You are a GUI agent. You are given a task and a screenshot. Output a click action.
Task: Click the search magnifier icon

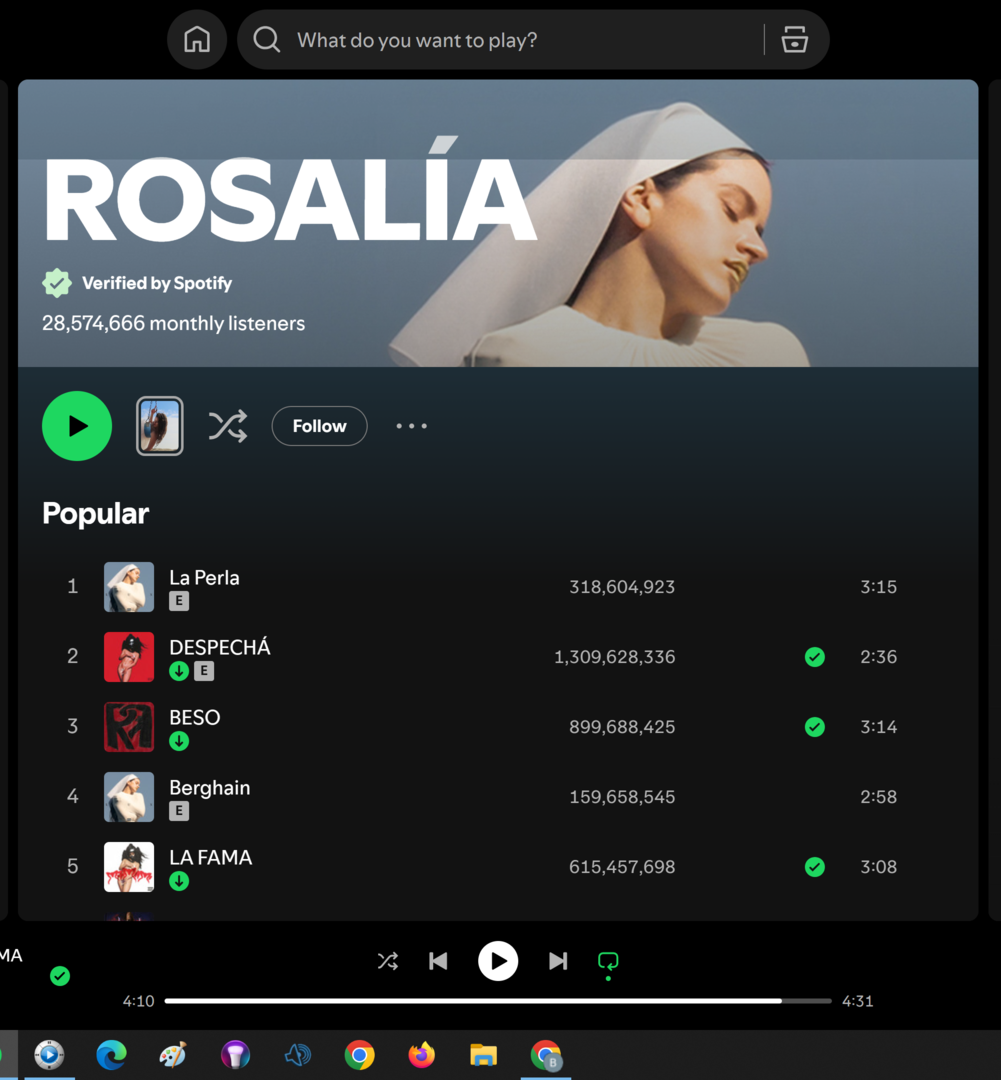click(267, 40)
